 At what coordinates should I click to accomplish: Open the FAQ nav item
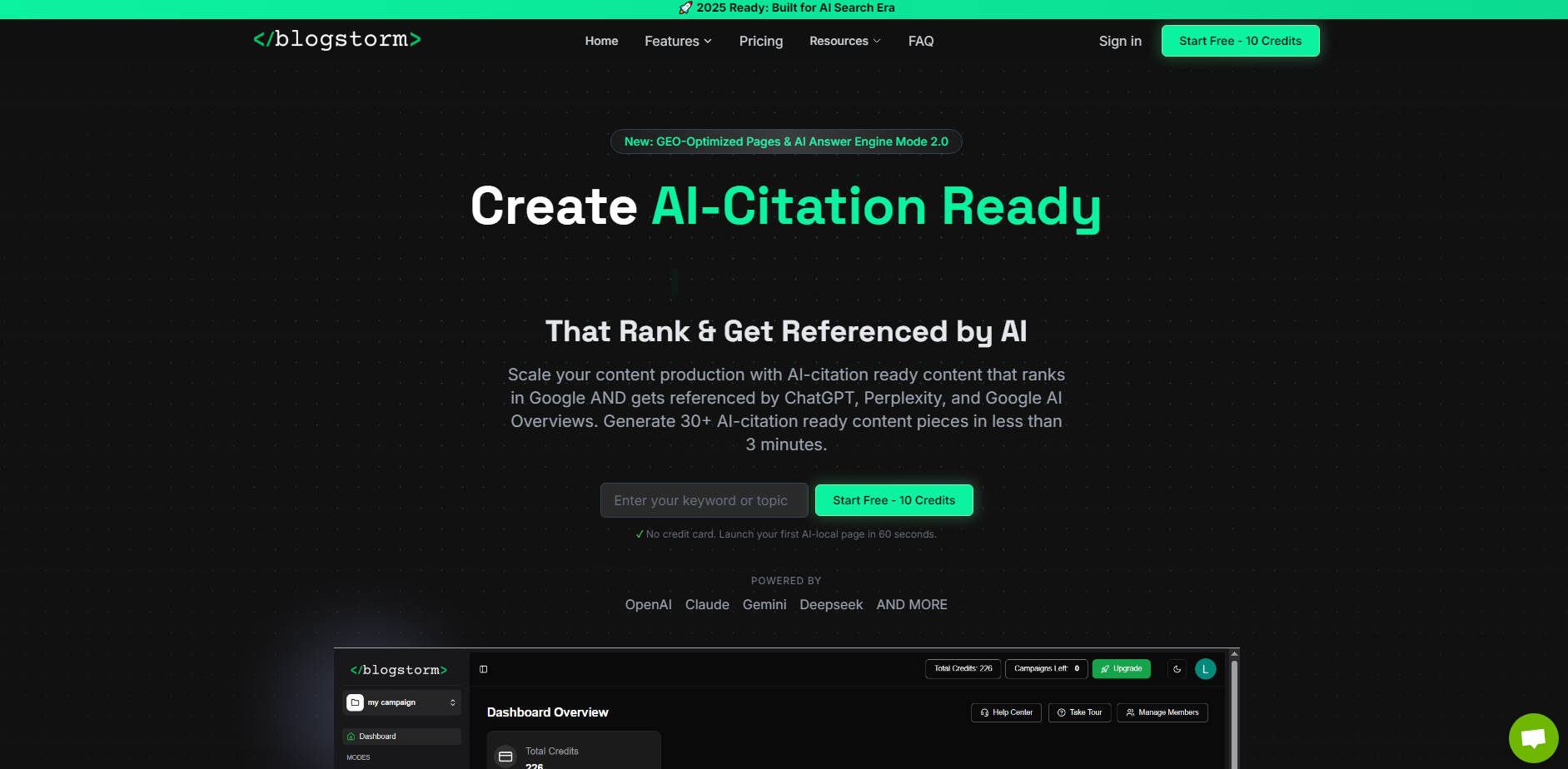tap(920, 41)
